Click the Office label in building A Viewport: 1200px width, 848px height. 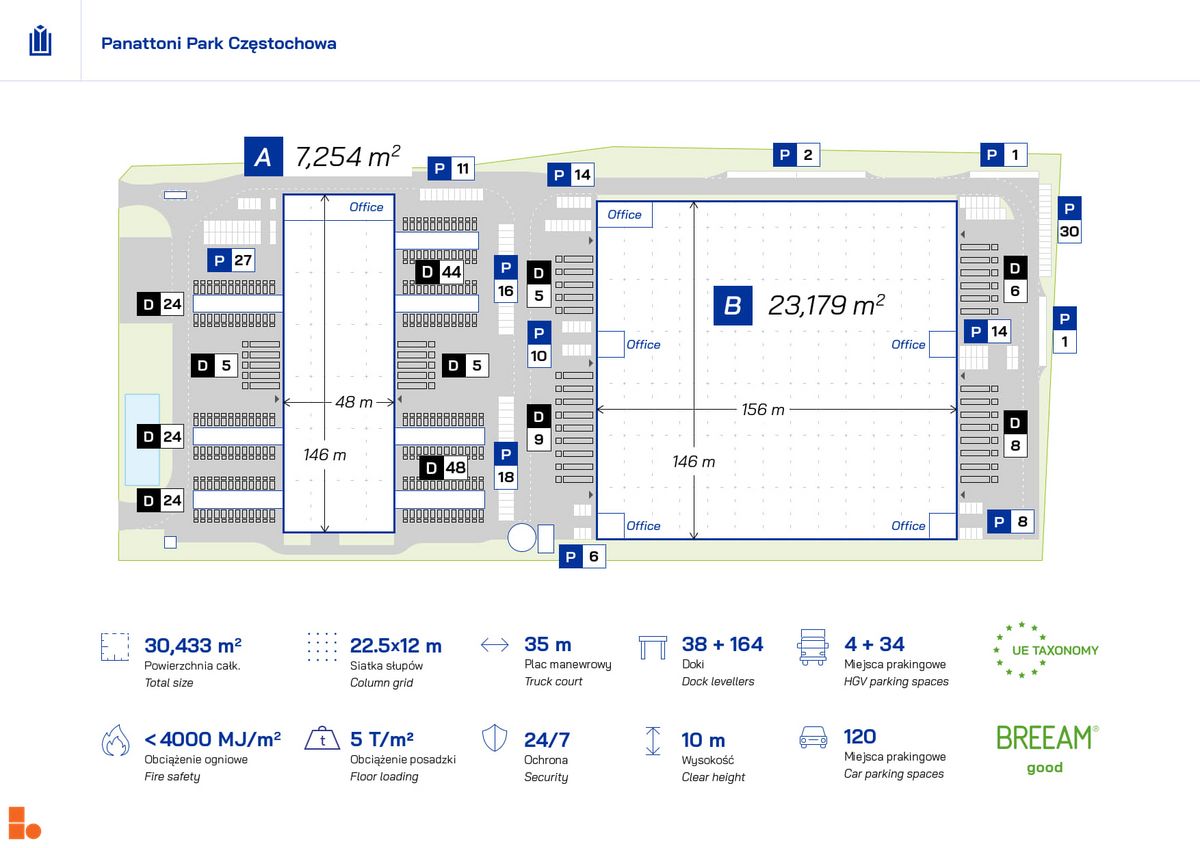coord(366,207)
